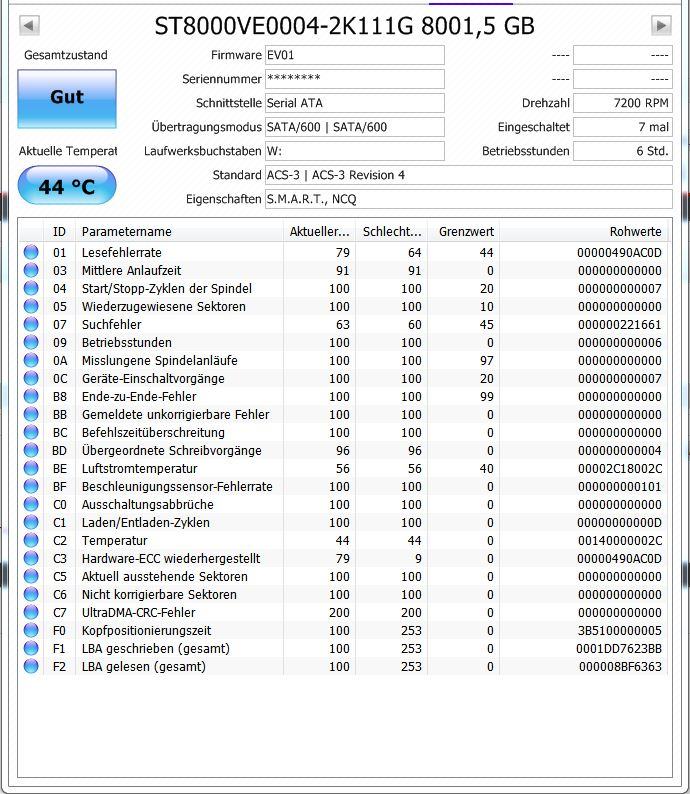Click status icon for Suchfehler row
The image size is (690, 794).
(31, 324)
